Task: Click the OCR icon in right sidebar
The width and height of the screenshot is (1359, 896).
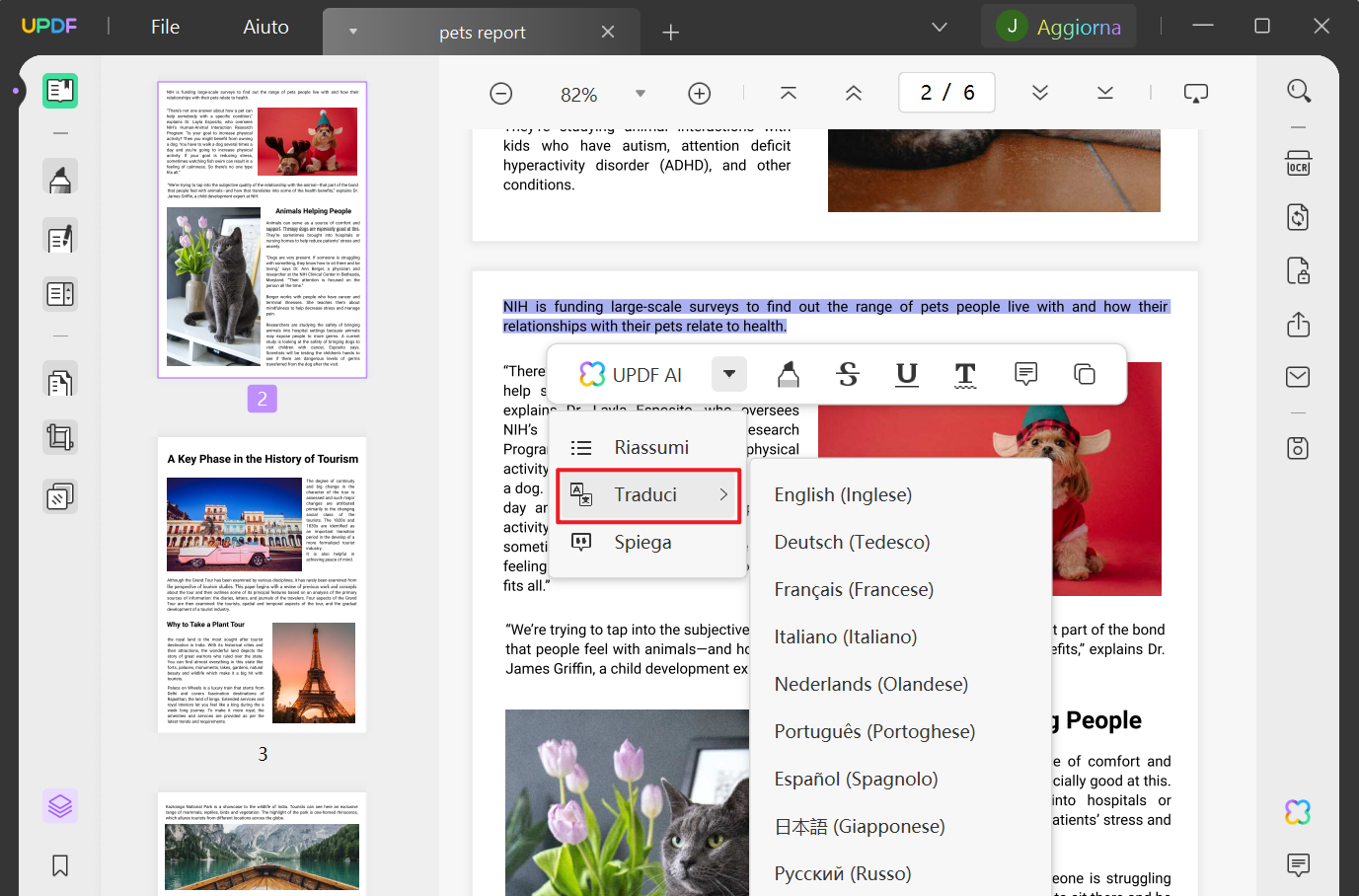Action: click(x=1298, y=164)
